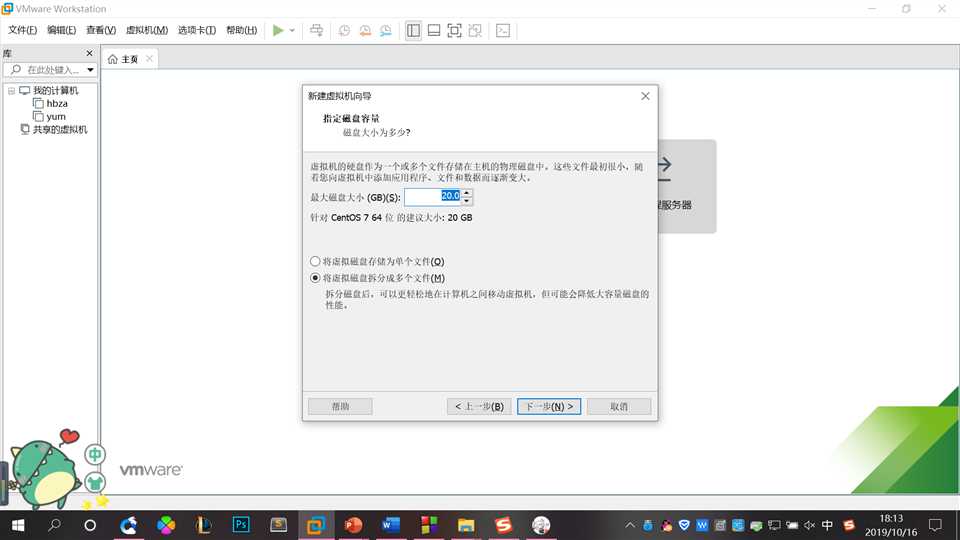Open the League of Legends taskbar icon
The image size is (960, 540).
[203, 525]
